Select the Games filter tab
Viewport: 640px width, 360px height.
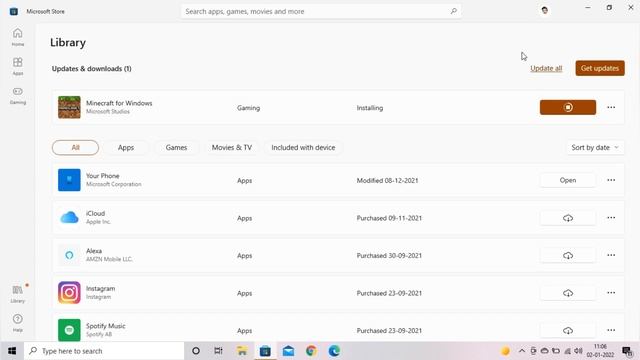(x=176, y=147)
